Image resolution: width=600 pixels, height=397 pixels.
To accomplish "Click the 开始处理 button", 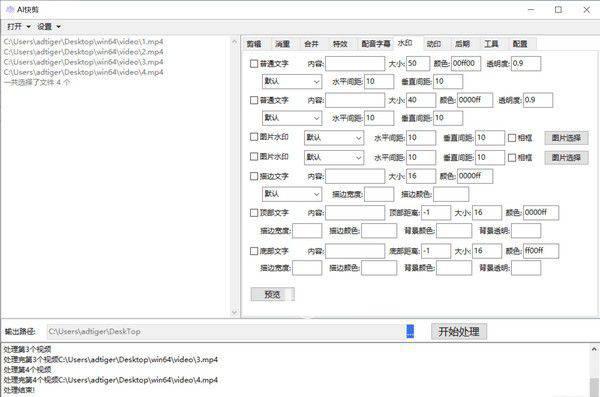I will pos(459,331).
